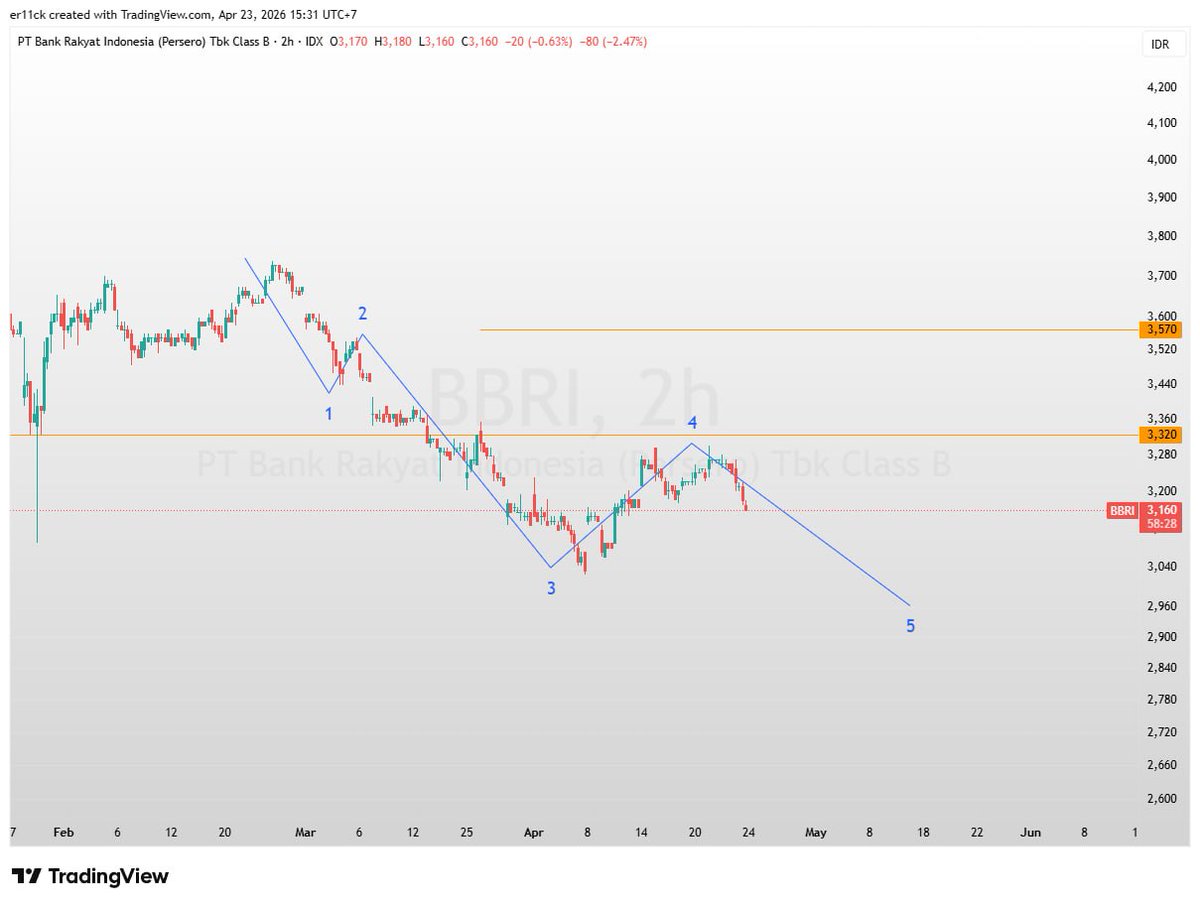Click date 24 on the time axis
1200x906 pixels.
point(748,832)
